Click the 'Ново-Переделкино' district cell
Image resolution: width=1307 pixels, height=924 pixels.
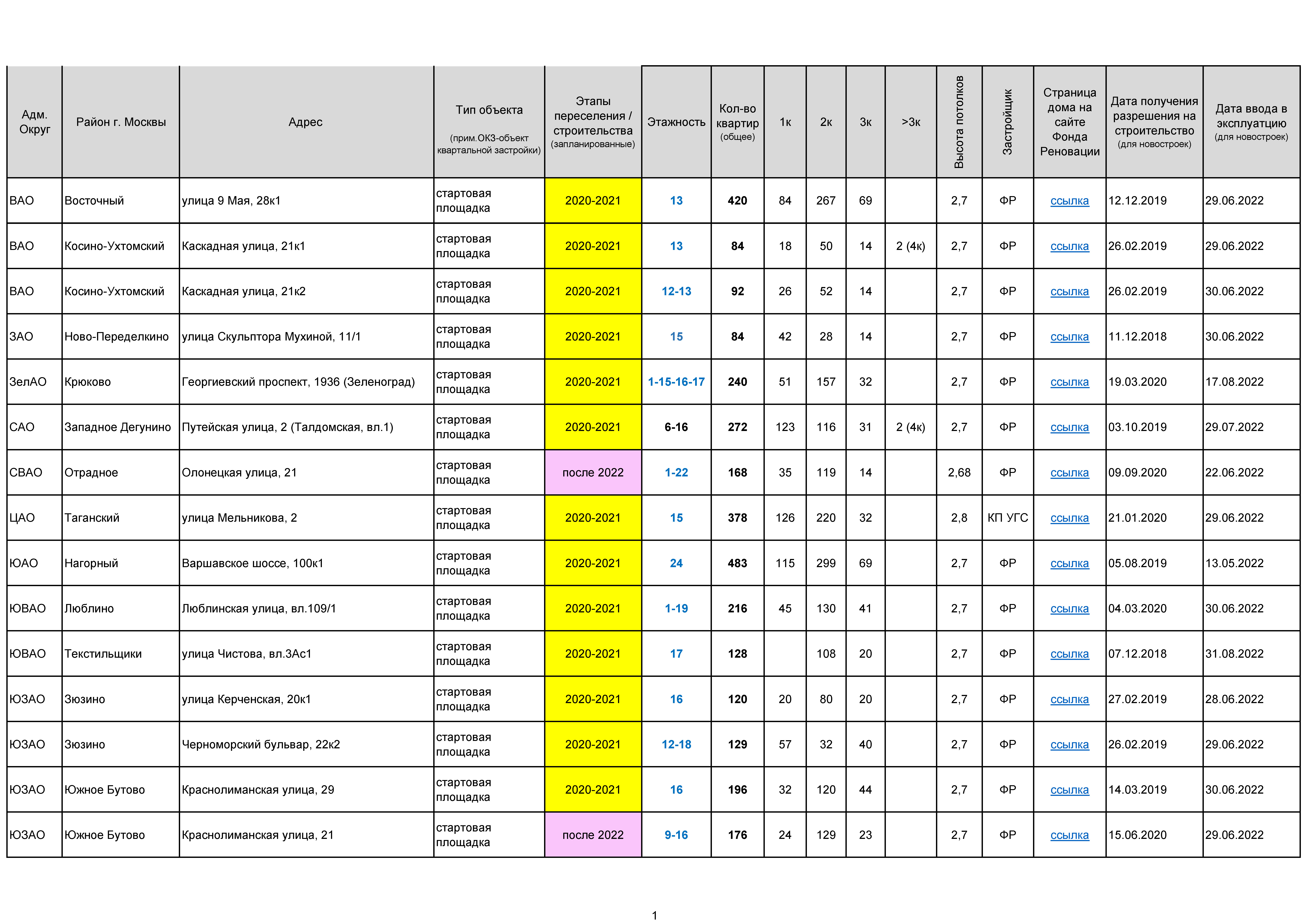coord(117,337)
